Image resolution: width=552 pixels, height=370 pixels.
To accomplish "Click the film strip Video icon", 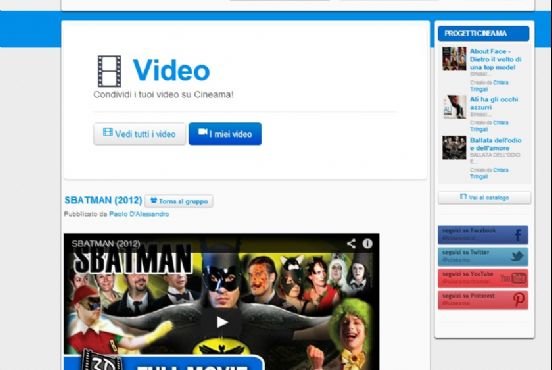I will coord(109,71).
